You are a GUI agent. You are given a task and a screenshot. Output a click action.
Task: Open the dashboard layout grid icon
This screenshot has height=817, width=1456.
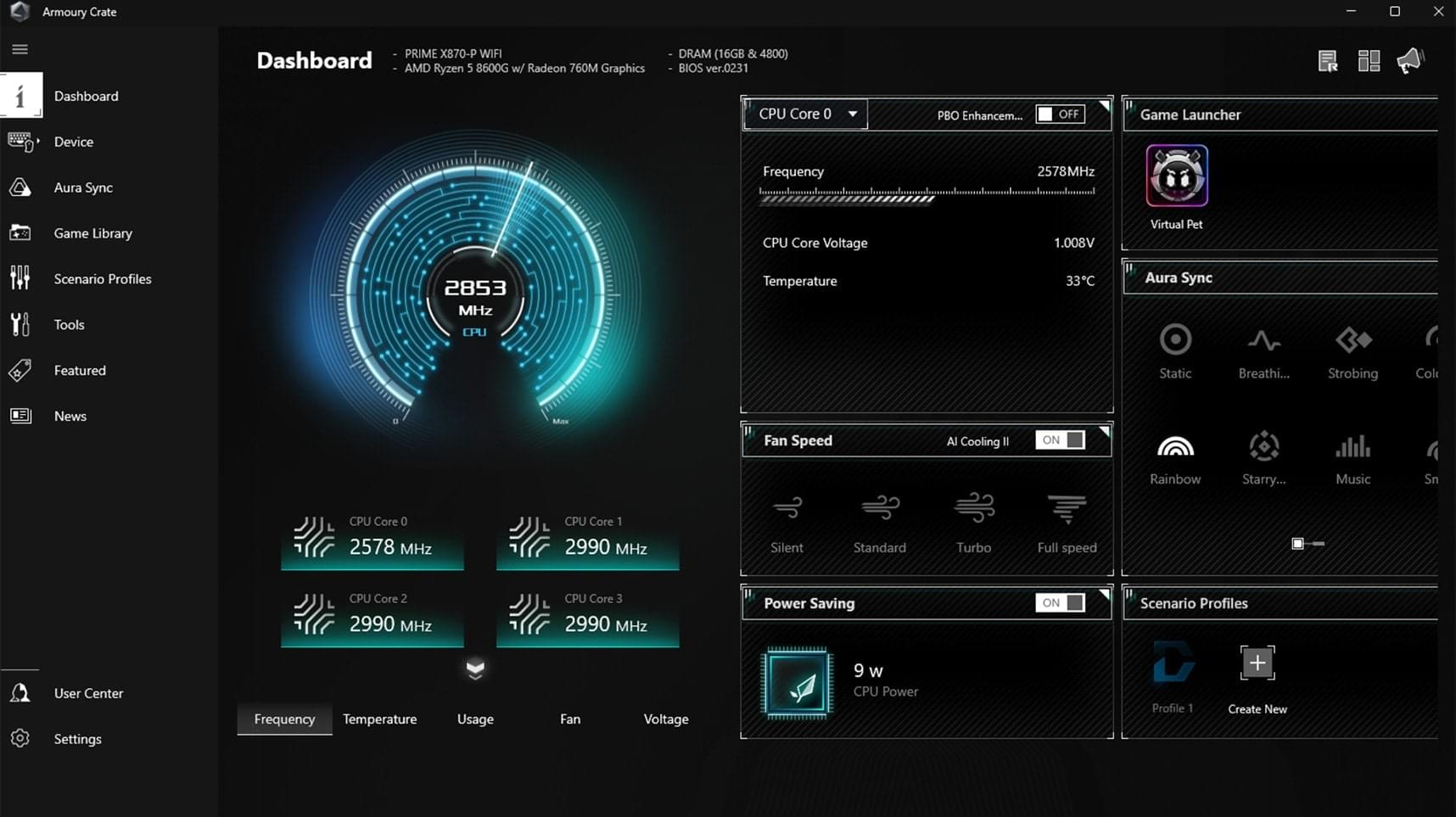coord(1369,61)
